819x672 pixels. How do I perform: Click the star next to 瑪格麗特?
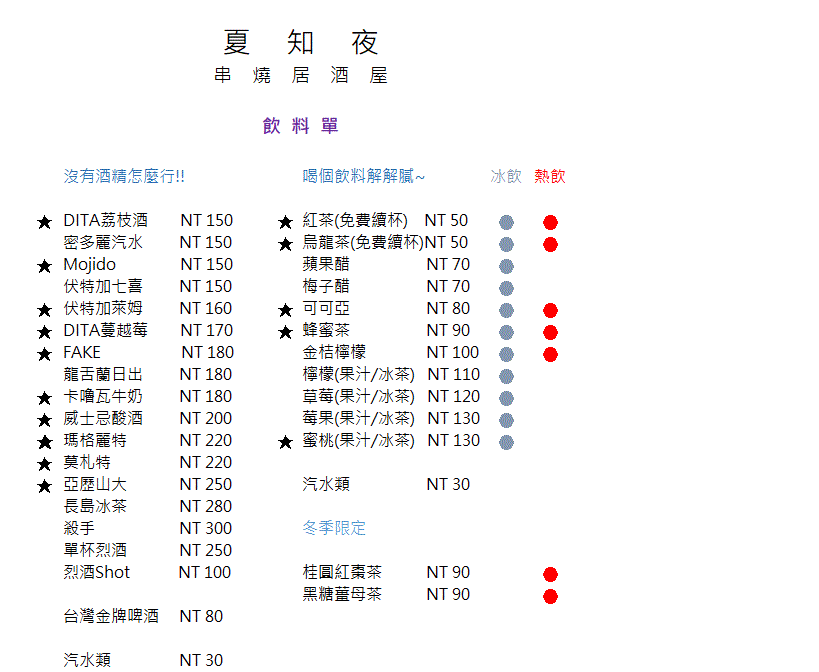(44, 442)
